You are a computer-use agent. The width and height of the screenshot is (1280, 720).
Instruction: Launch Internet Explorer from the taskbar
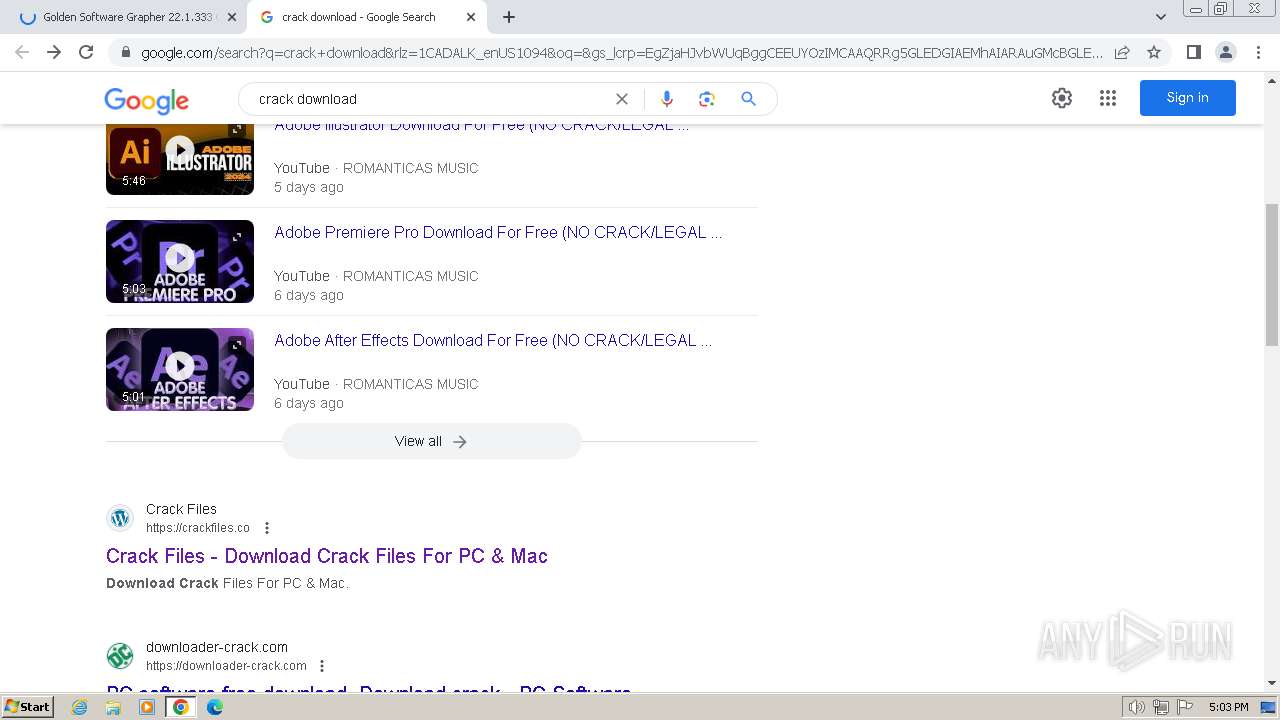click(x=80, y=707)
